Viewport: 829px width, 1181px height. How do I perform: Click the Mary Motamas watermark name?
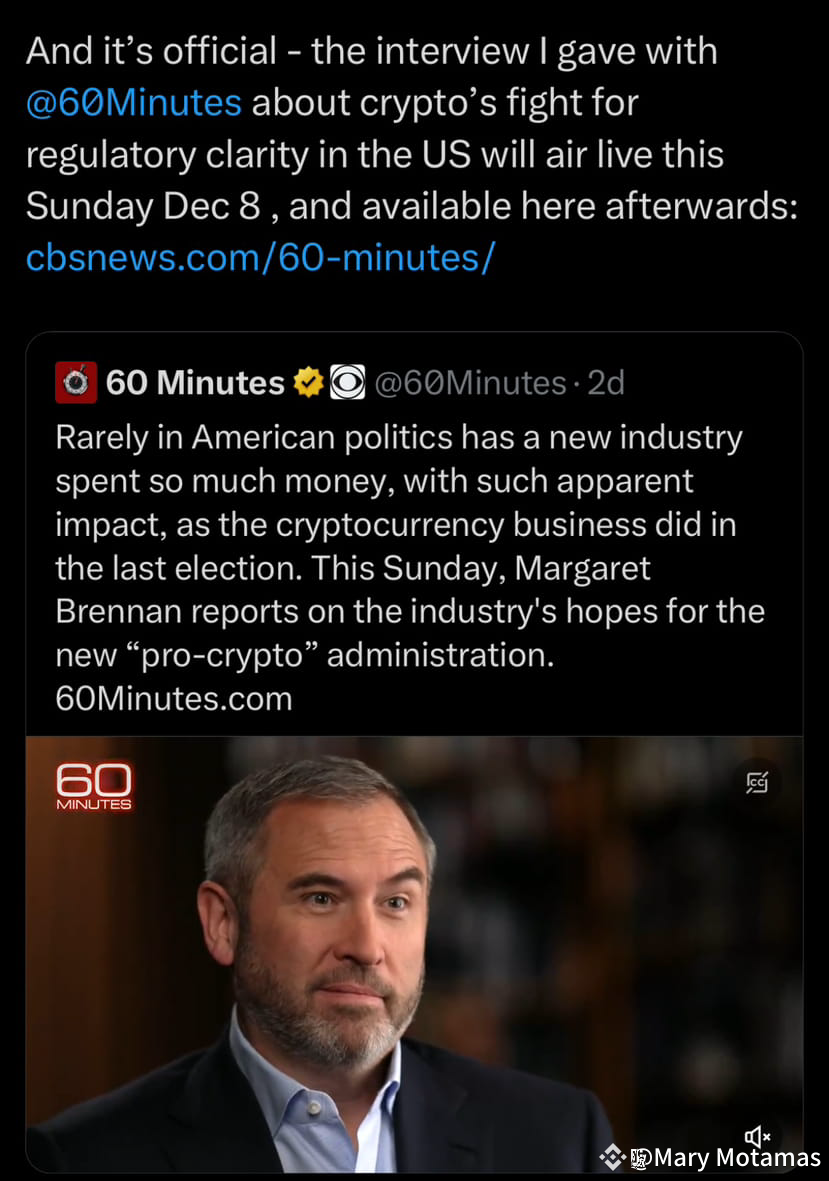pos(737,1157)
